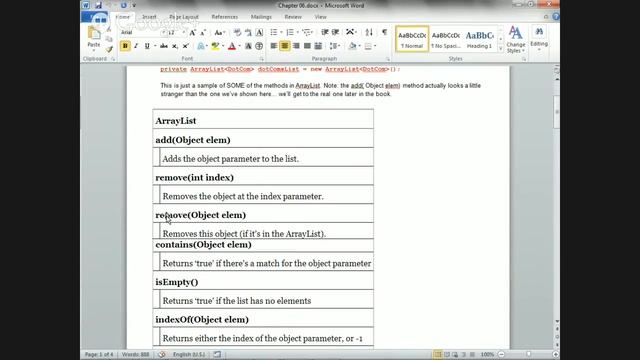Toggle Underline formatting
The width and height of the screenshot is (640, 360).
tap(147, 46)
